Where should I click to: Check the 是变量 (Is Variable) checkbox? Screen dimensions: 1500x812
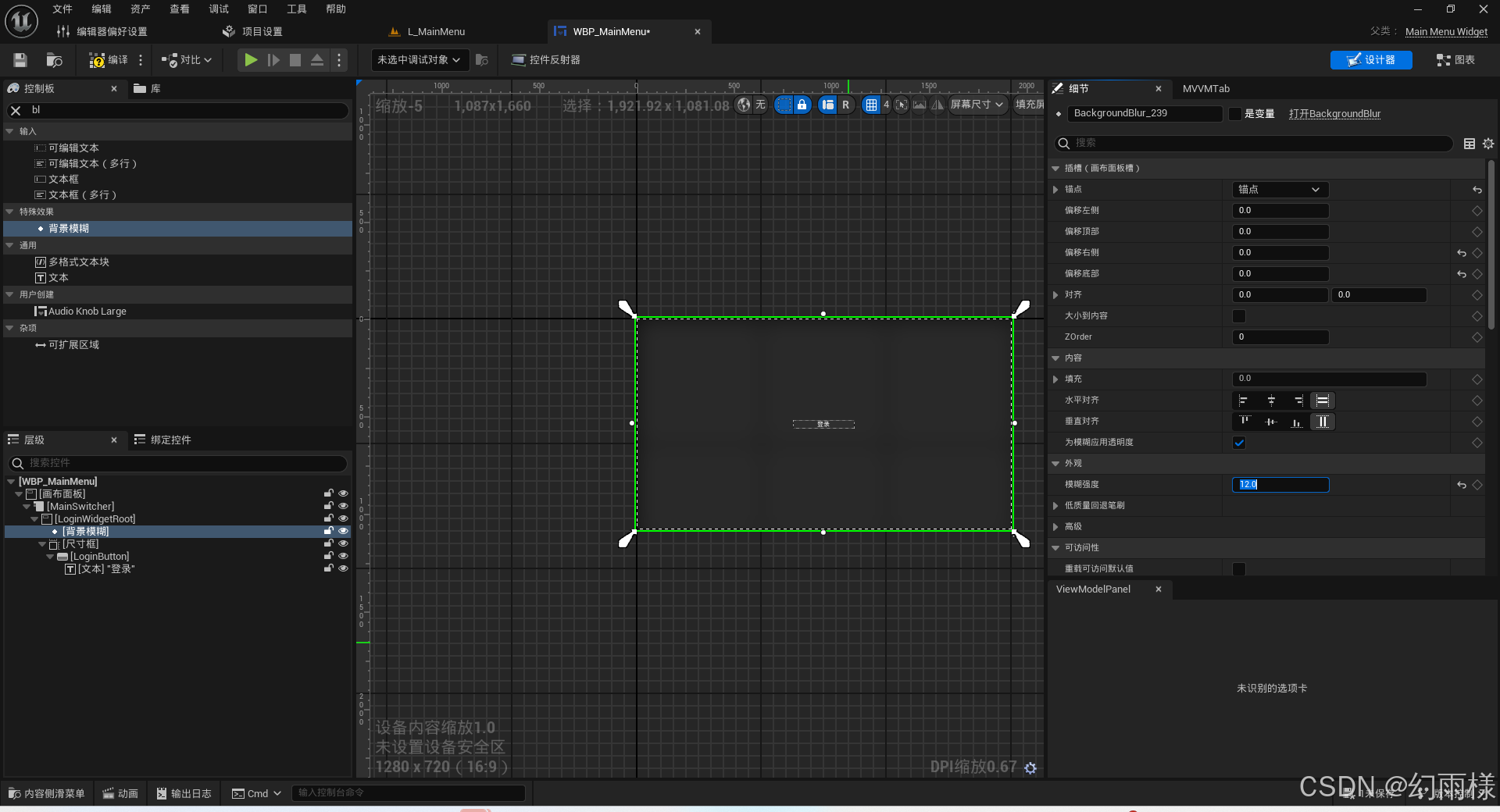click(x=1235, y=114)
